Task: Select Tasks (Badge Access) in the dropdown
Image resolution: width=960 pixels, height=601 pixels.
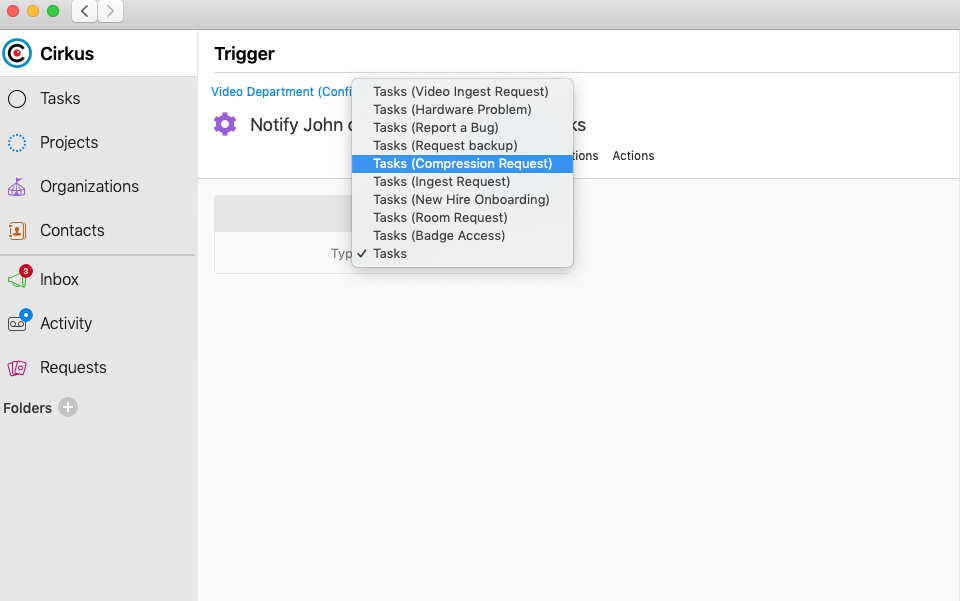Action: (438, 235)
